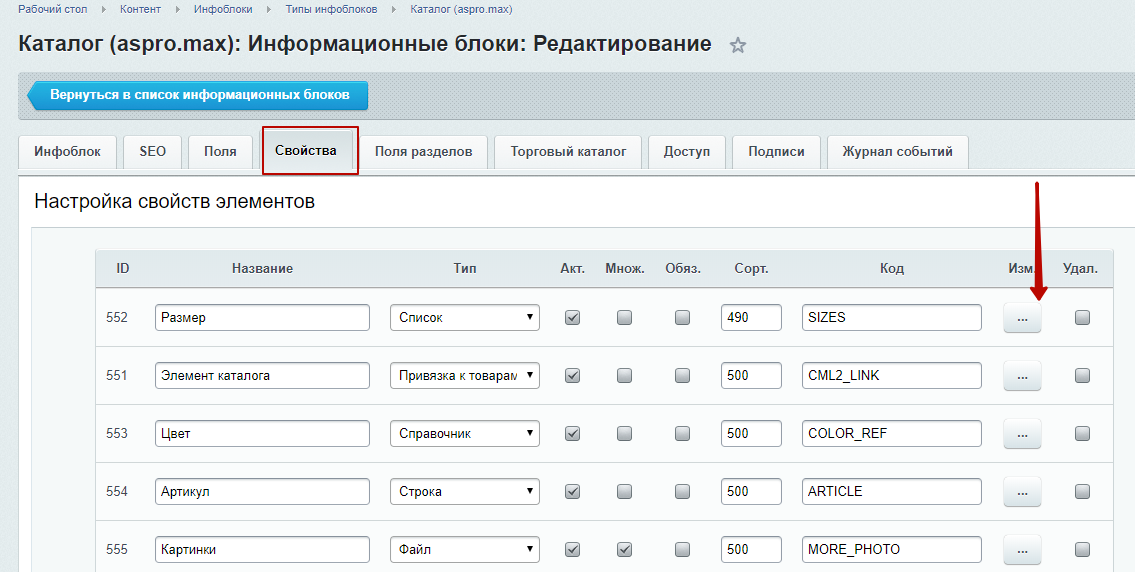Switch to the Поля tab
Image resolution: width=1135 pixels, height=572 pixels.
tap(220, 152)
